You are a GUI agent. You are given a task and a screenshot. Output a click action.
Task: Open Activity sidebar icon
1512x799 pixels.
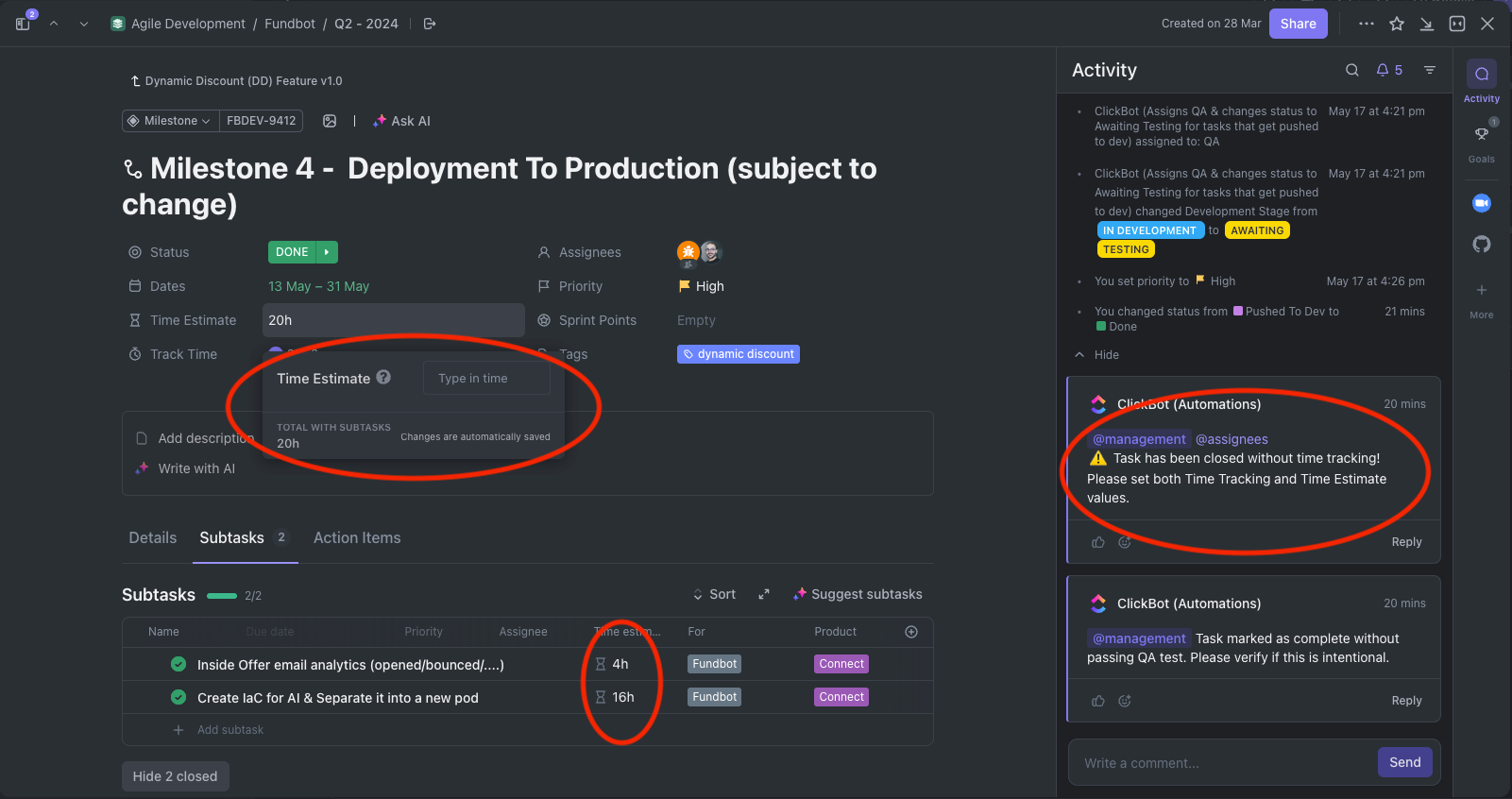[x=1482, y=75]
